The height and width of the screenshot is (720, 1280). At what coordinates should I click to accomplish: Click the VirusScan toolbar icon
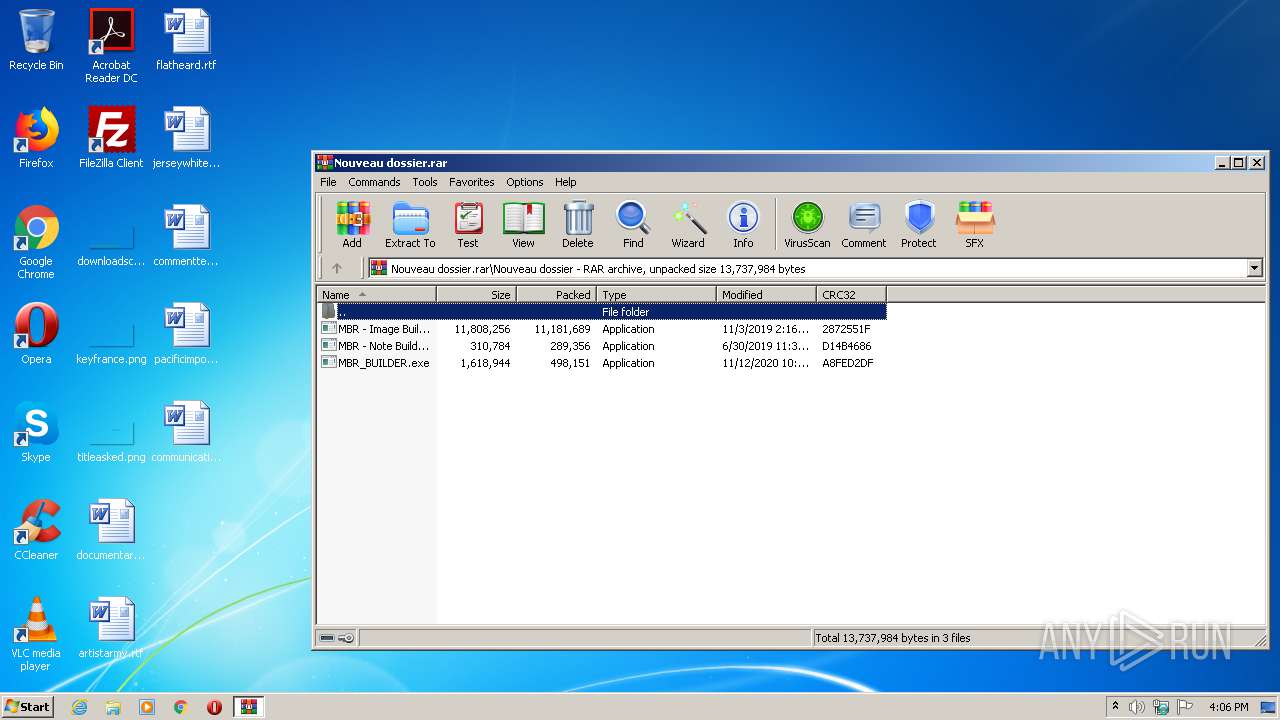(807, 225)
